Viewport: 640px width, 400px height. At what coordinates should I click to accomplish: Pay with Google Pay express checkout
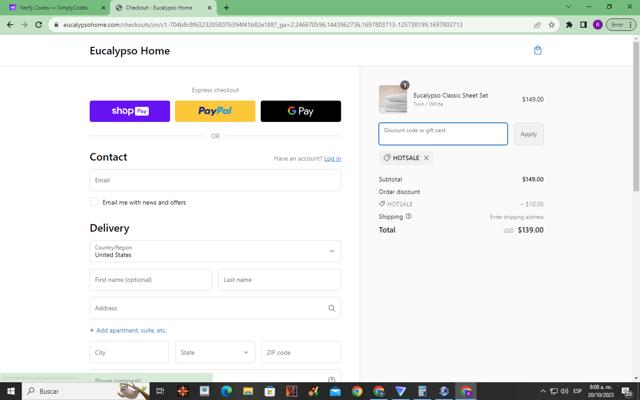(301, 111)
